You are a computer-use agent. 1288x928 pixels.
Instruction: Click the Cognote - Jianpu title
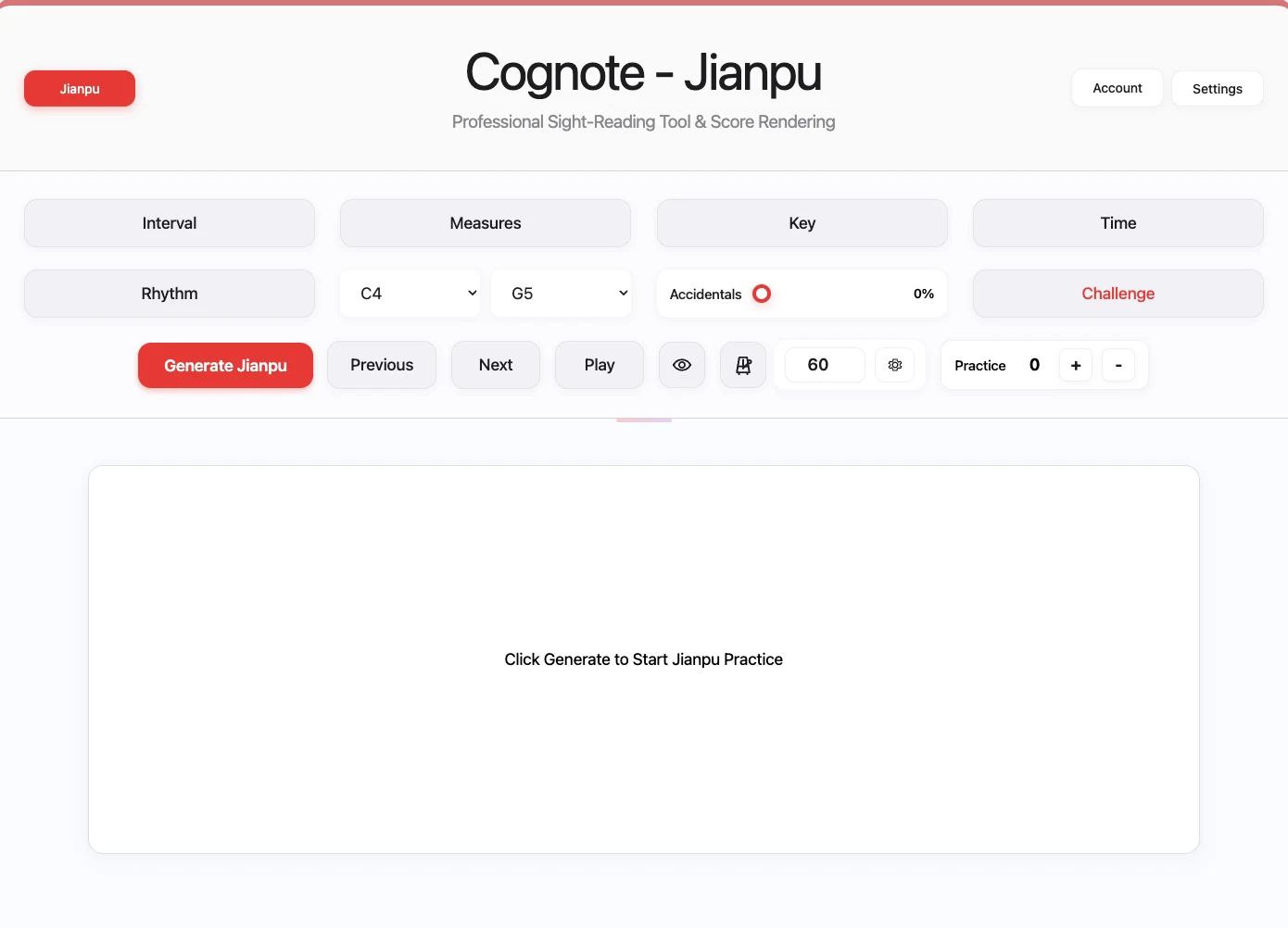[x=644, y=73]
